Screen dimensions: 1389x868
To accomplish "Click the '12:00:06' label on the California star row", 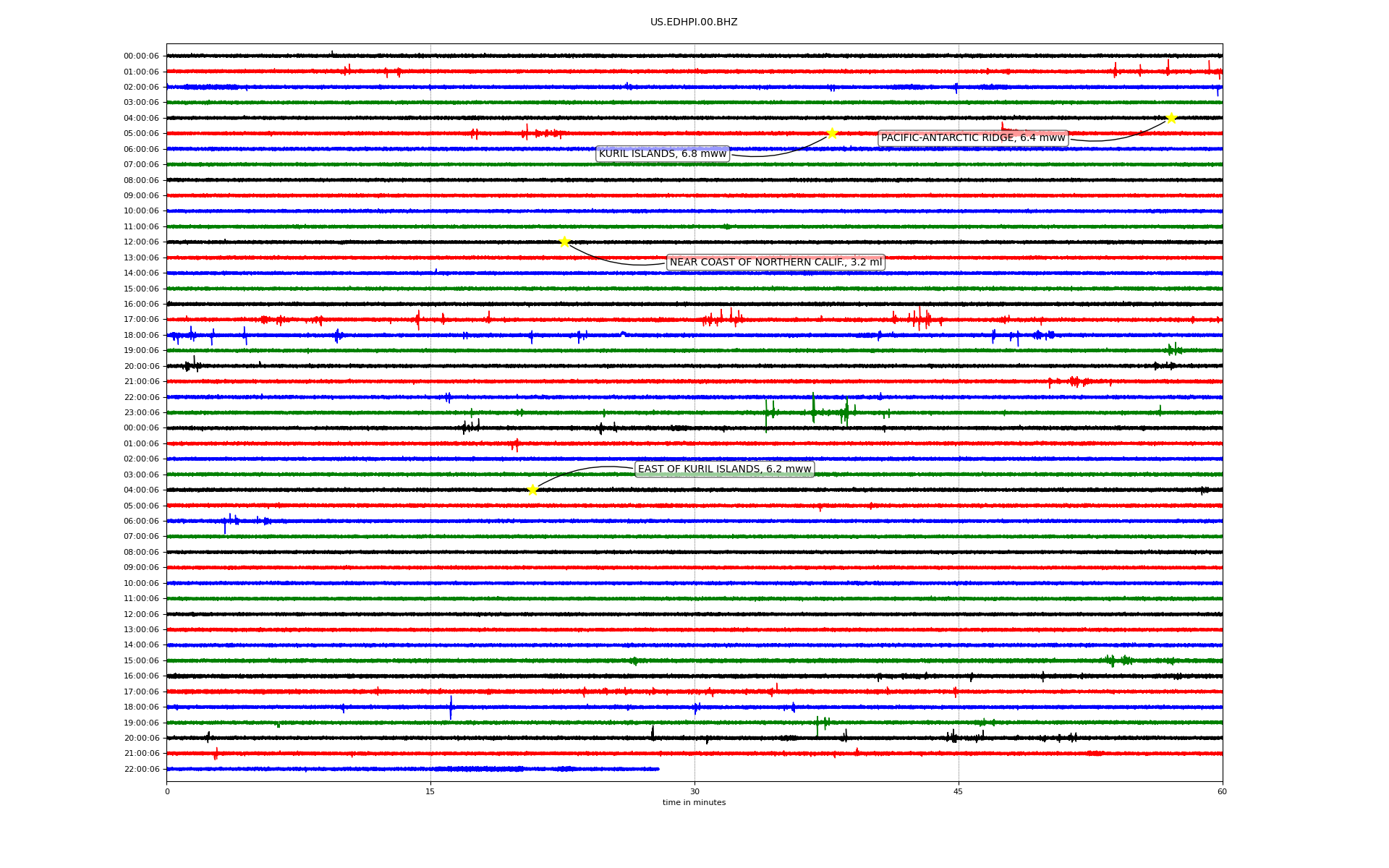I will (141, 242).
